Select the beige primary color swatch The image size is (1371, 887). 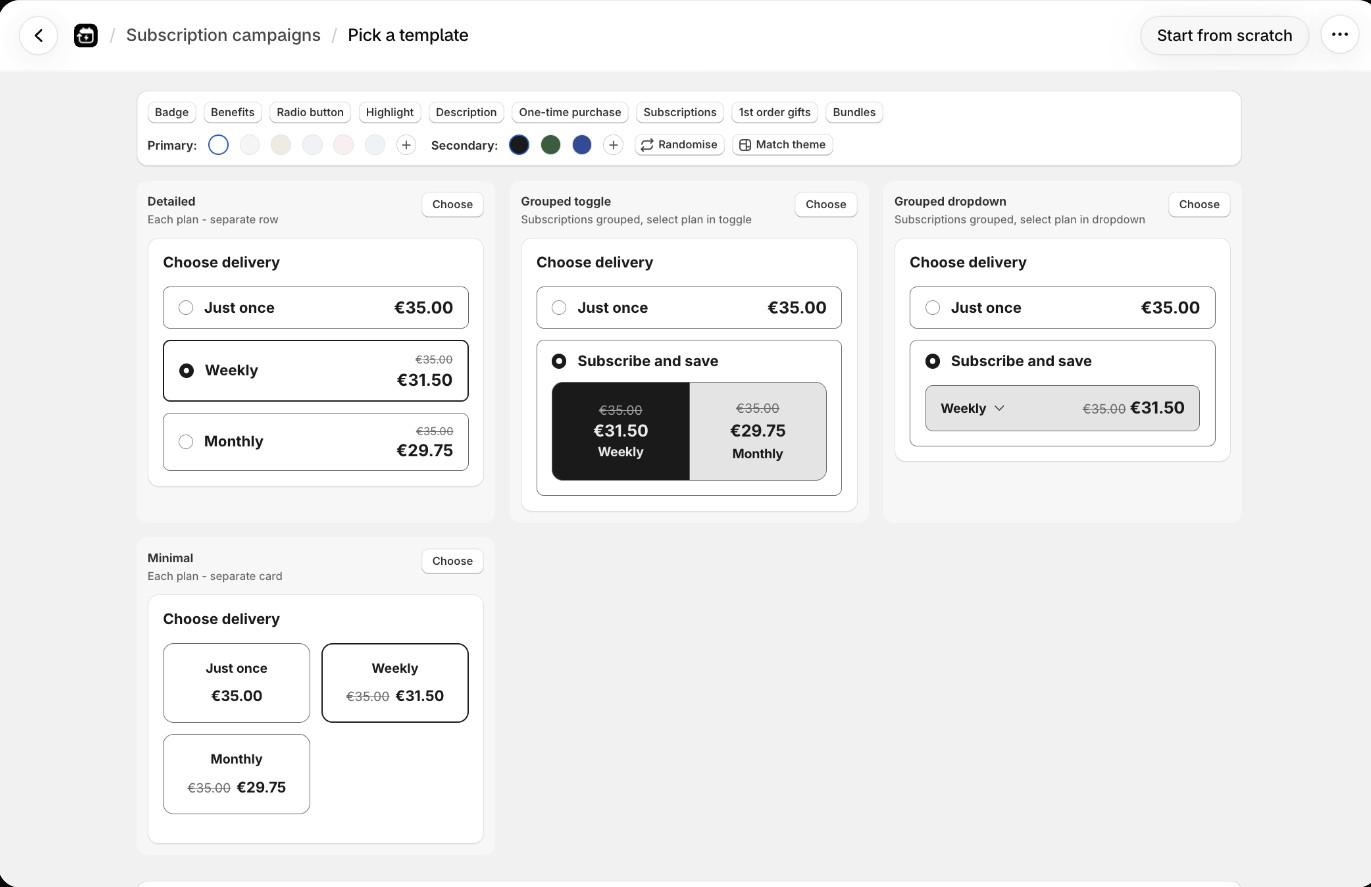pyautogui.click(x=281, y=145)
